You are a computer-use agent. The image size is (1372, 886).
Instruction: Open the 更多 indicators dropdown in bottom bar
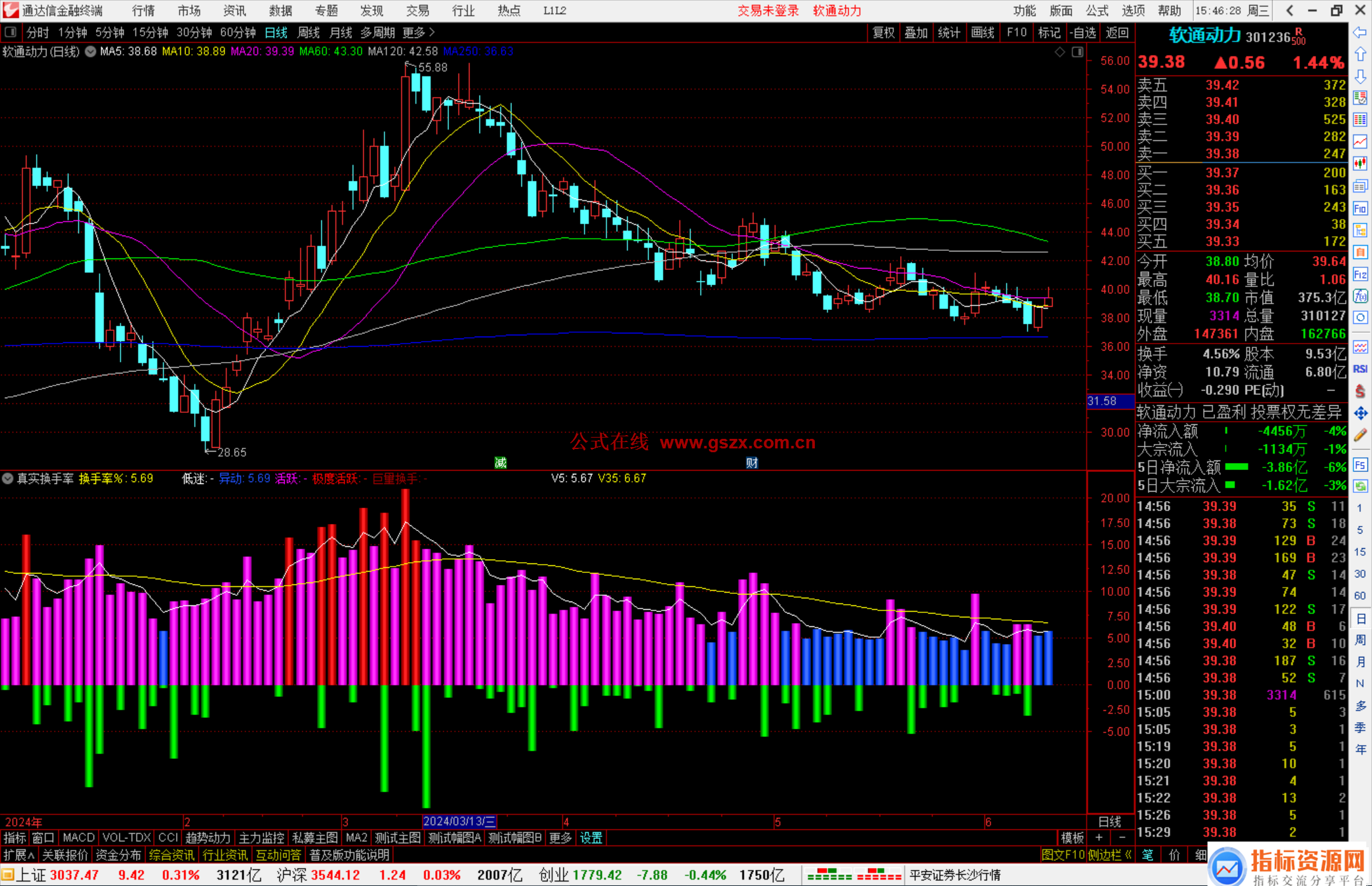(x=560, y=838)
